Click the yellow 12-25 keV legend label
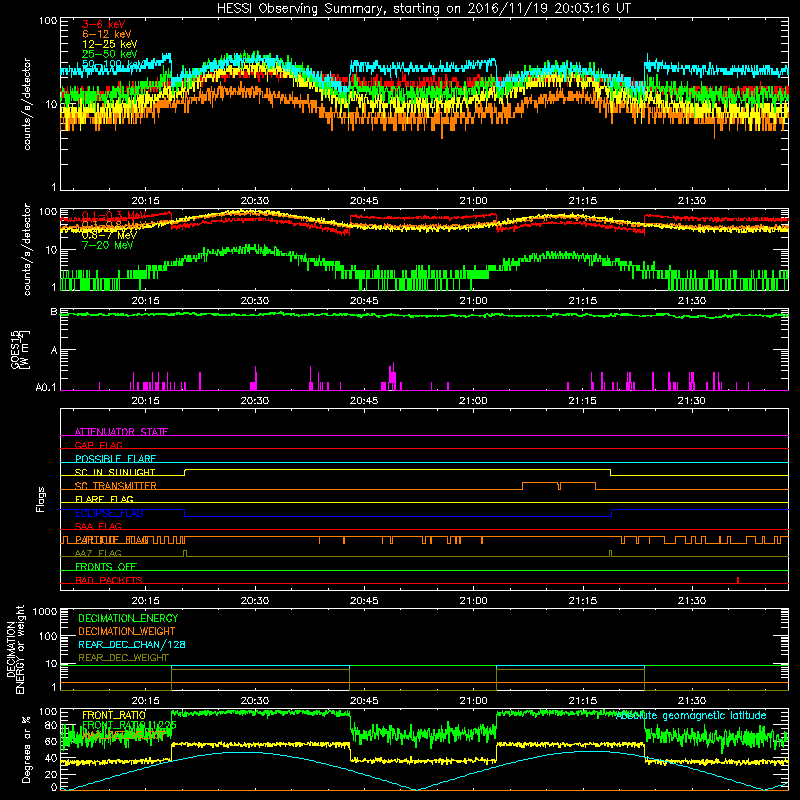This screenshot has height=800, width=800. coord(109,44)
